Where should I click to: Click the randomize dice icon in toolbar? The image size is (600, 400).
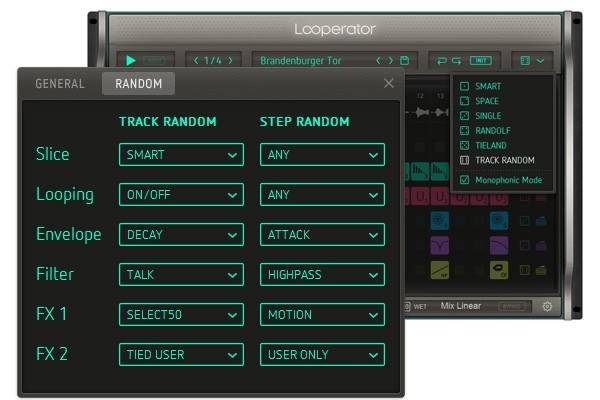525,60
